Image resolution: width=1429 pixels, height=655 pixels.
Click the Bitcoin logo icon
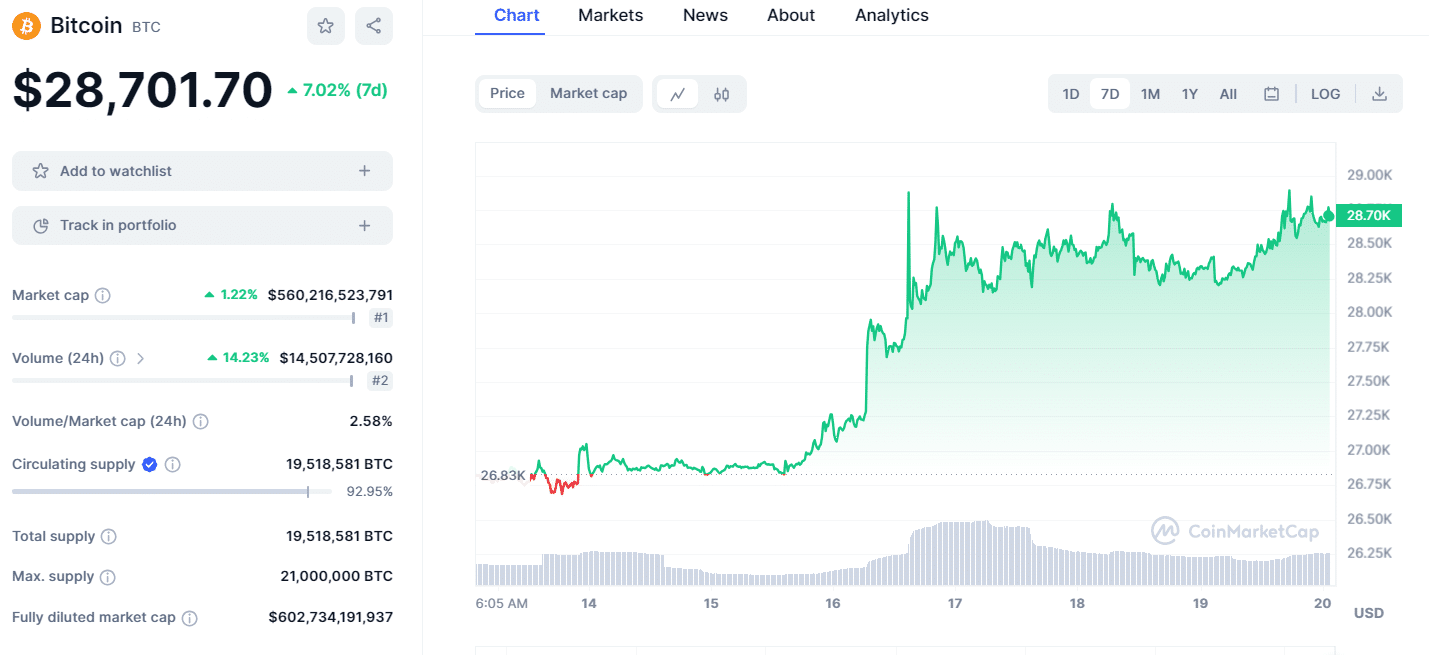pos(26,26)
